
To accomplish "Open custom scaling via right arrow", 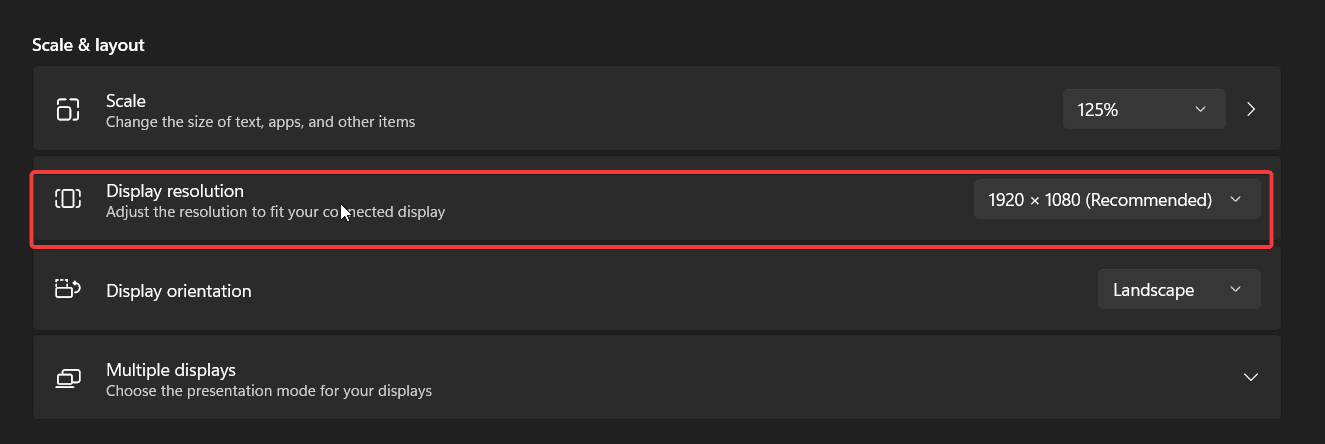I will (1251, 109).
